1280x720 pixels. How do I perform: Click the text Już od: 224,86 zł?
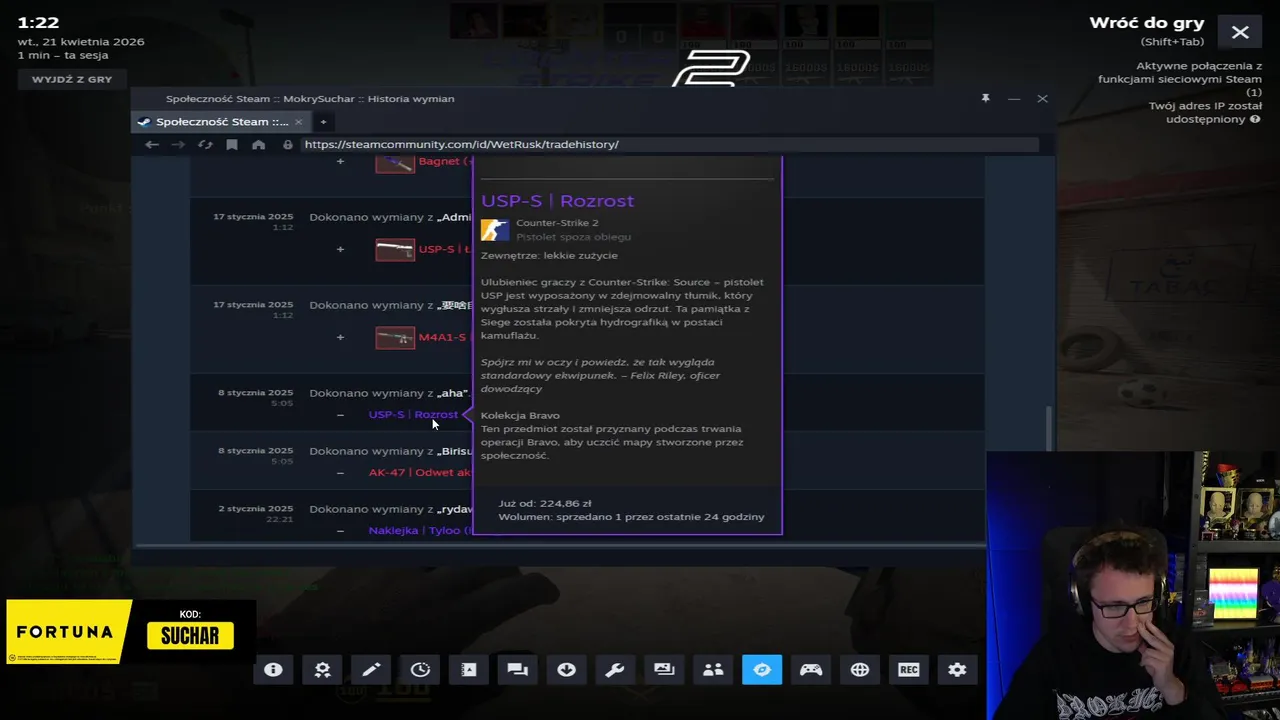pyautogui.click(x=545, y=503)
